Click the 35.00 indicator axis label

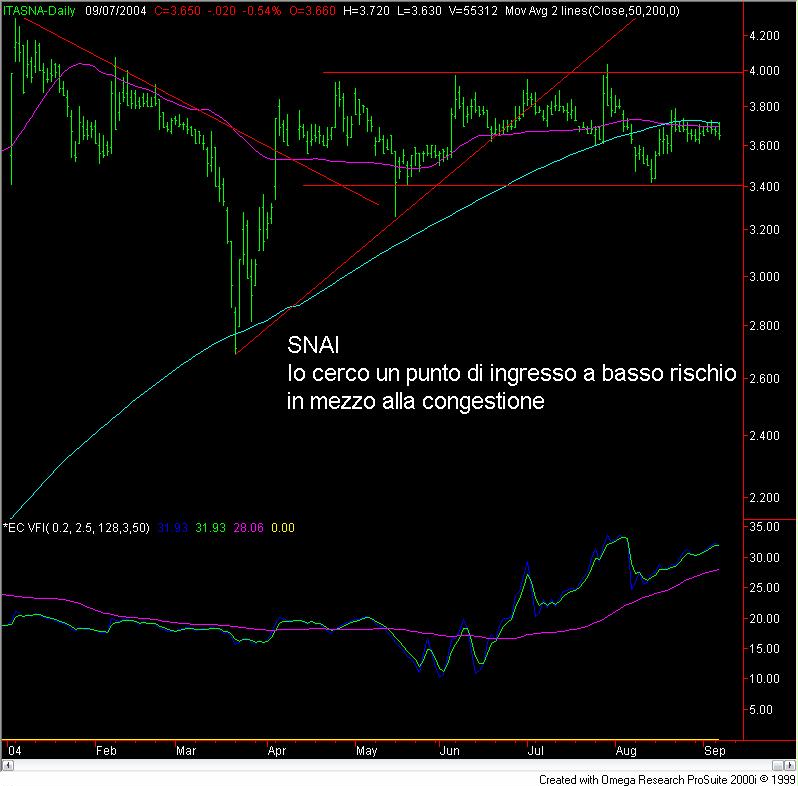[764, 526]
